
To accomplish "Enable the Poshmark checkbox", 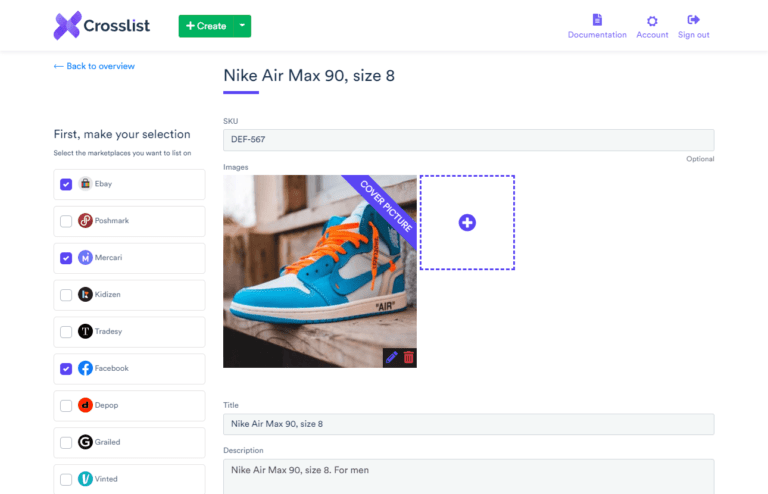I will coord(66,221).
